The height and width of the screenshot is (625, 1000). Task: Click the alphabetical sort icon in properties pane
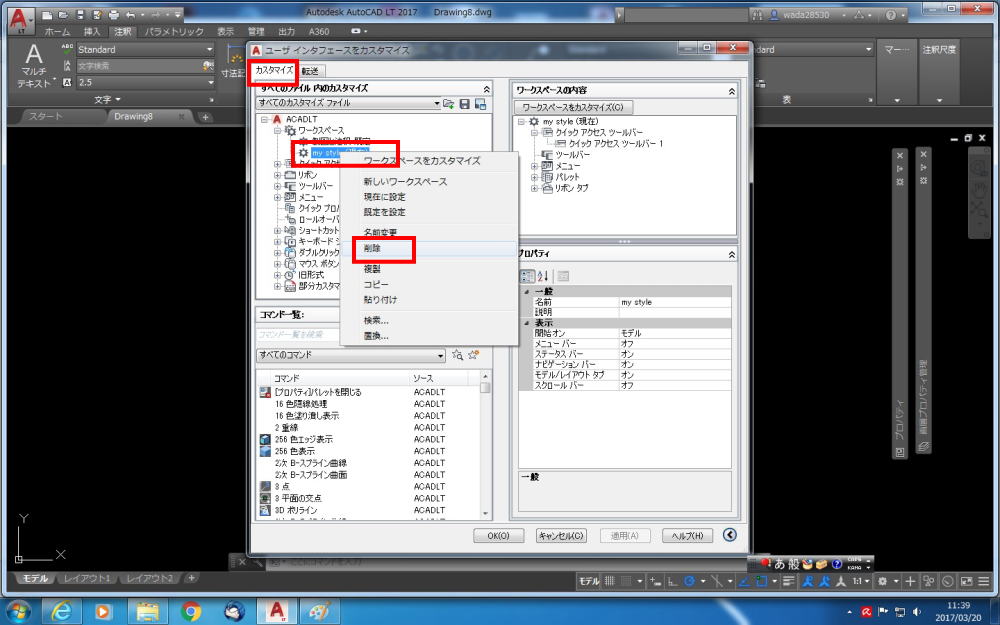pyautogui.click(x=543, y=276)
